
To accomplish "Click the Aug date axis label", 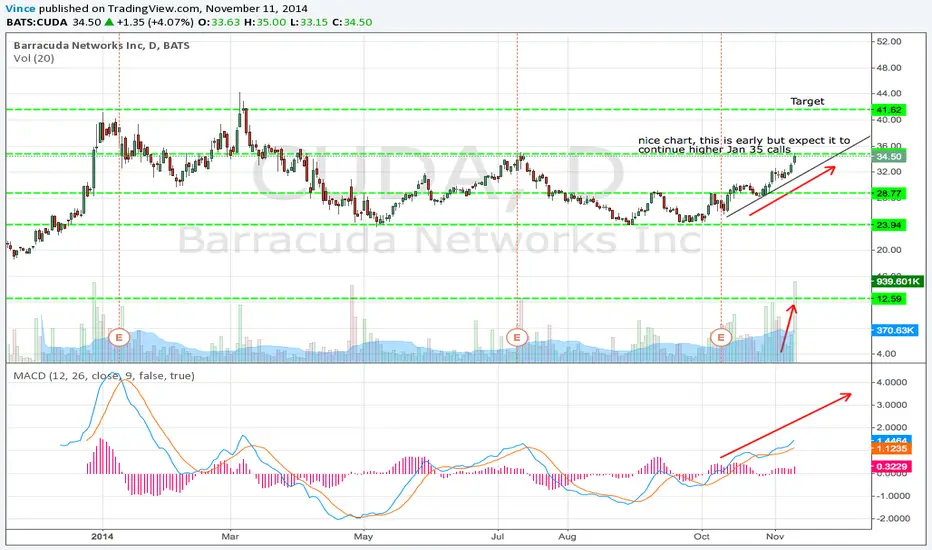I will pyautogui.click(x=568, y=536).
